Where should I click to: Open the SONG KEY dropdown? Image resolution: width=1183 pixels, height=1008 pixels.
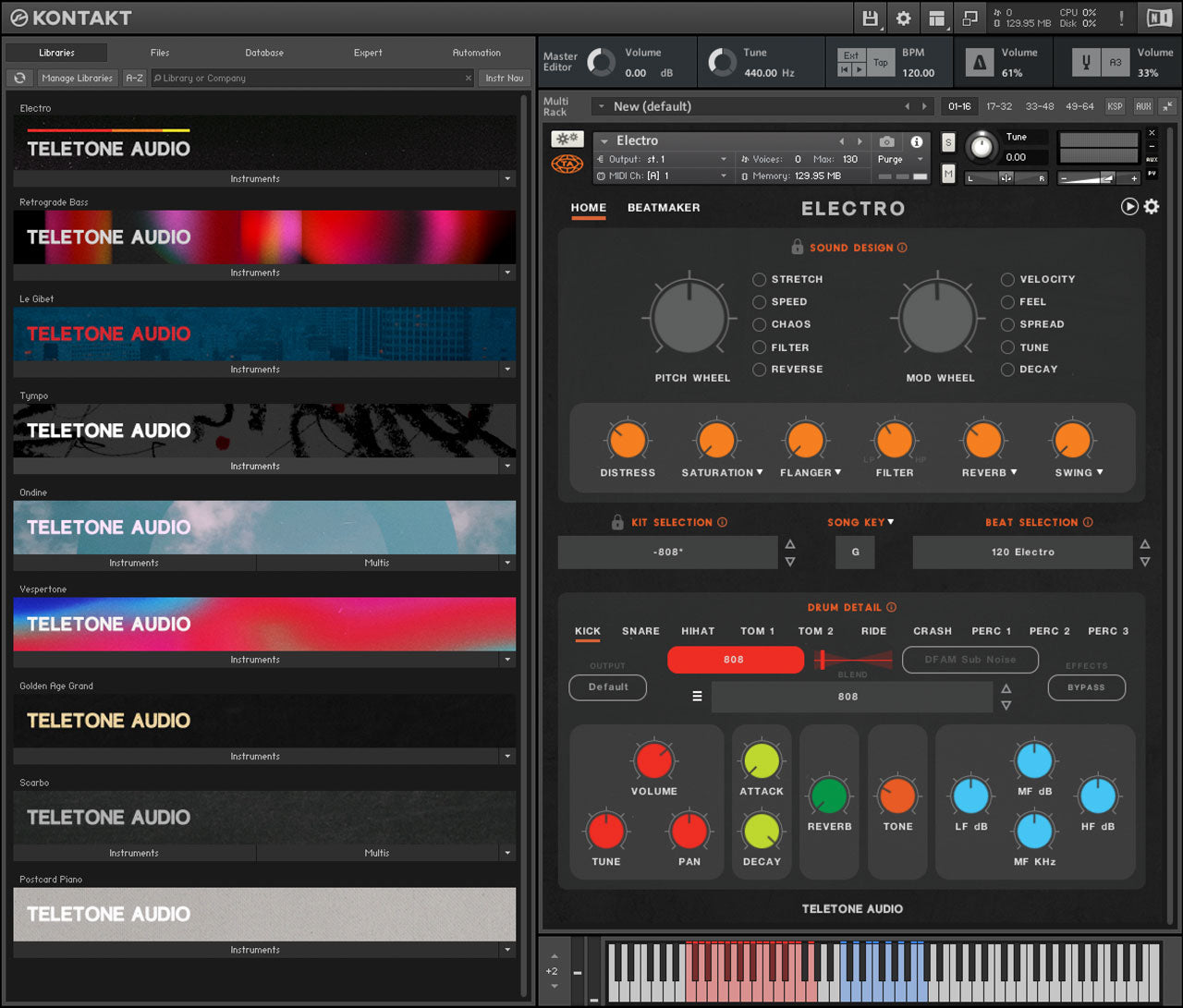[860, 522]
